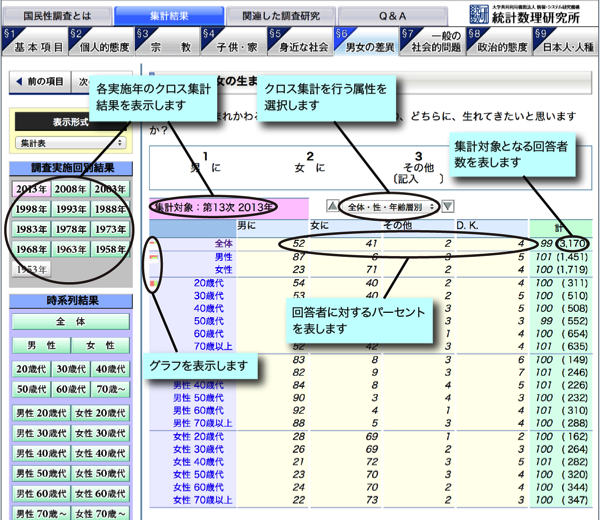Open section §6 男女の差異
Image resolution: width=600 pixels, height=520 pixels.
tap(365, 42)
